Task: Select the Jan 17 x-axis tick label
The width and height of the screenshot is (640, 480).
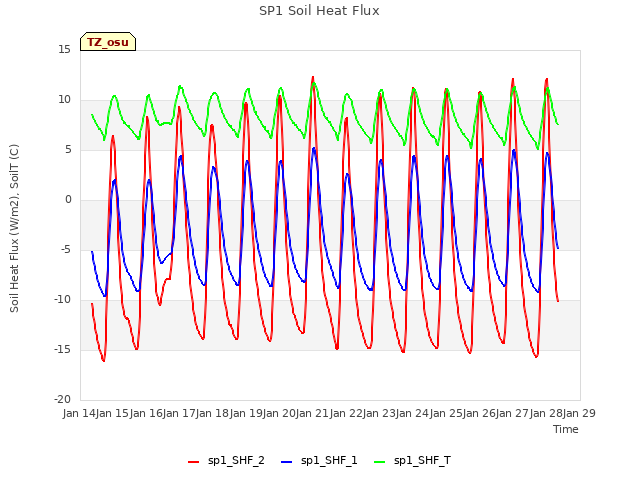Action: 179,413
